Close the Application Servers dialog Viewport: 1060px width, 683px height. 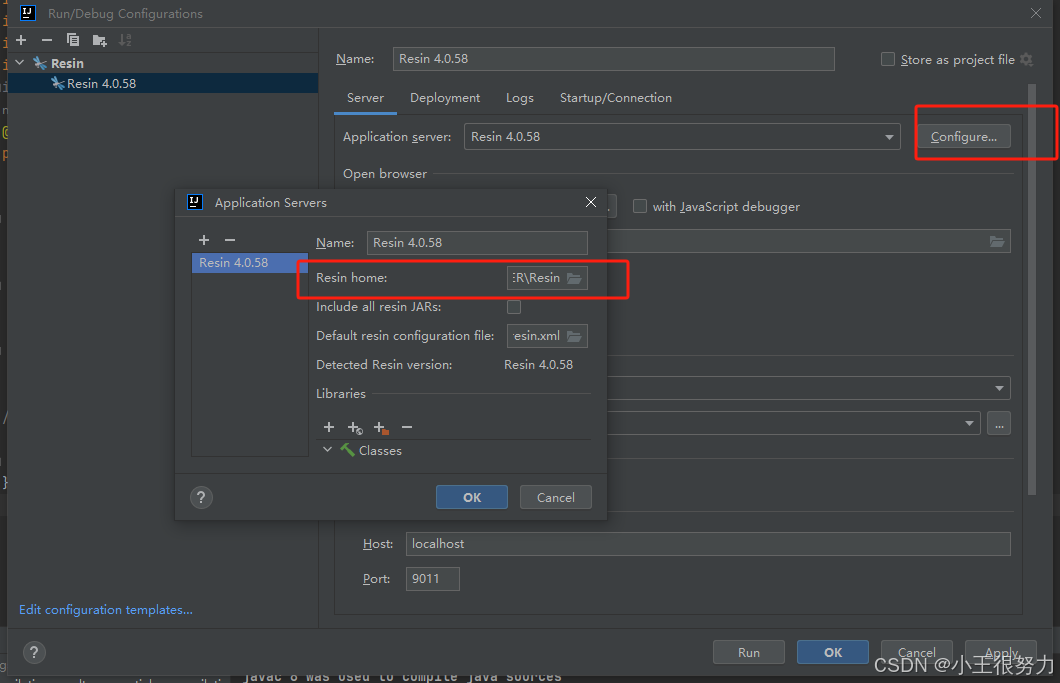pos(591,202)
